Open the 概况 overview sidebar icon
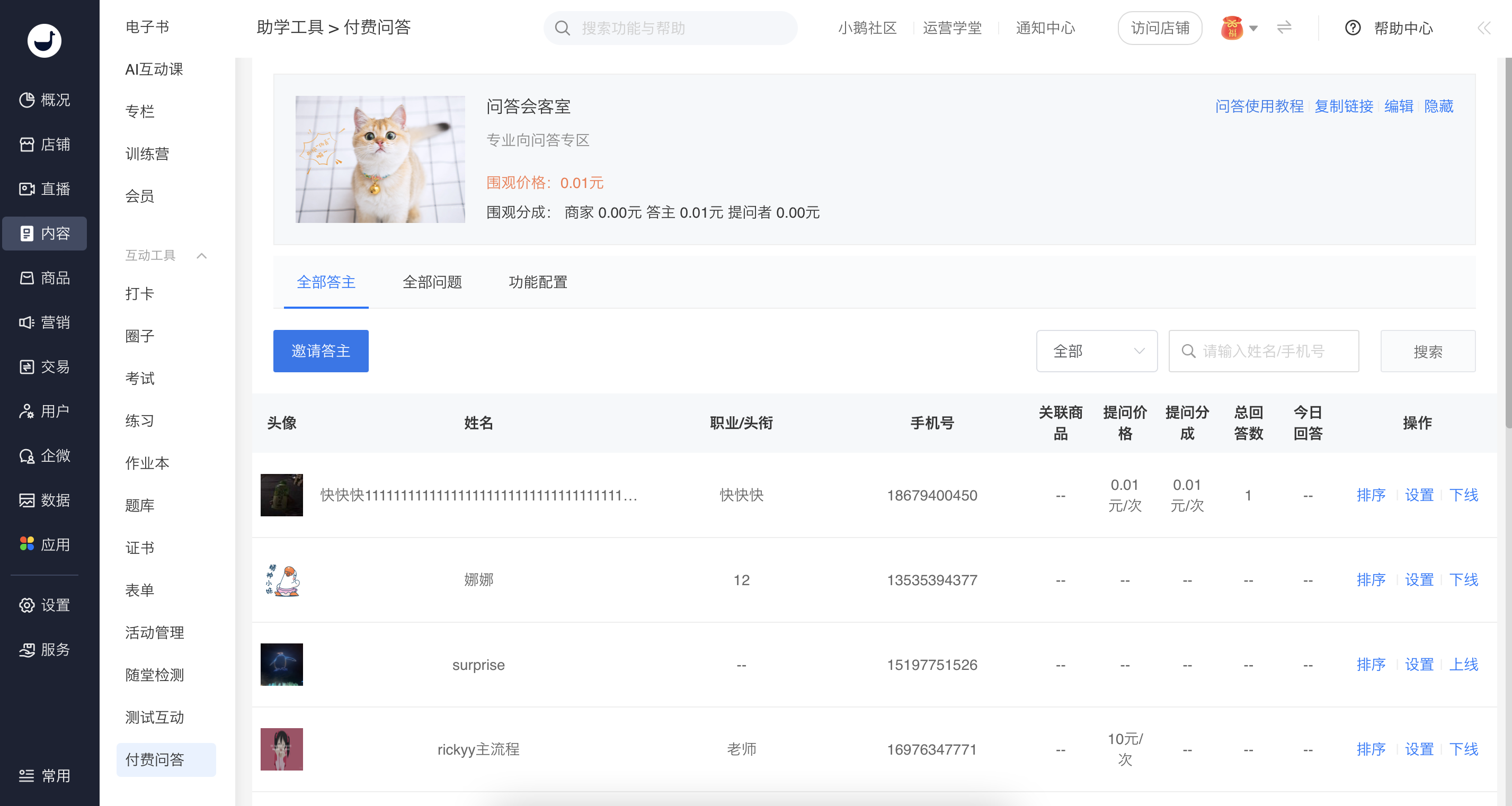Image resolution: width=1512 pixels, height=806 pixels. tap(27, 100)
